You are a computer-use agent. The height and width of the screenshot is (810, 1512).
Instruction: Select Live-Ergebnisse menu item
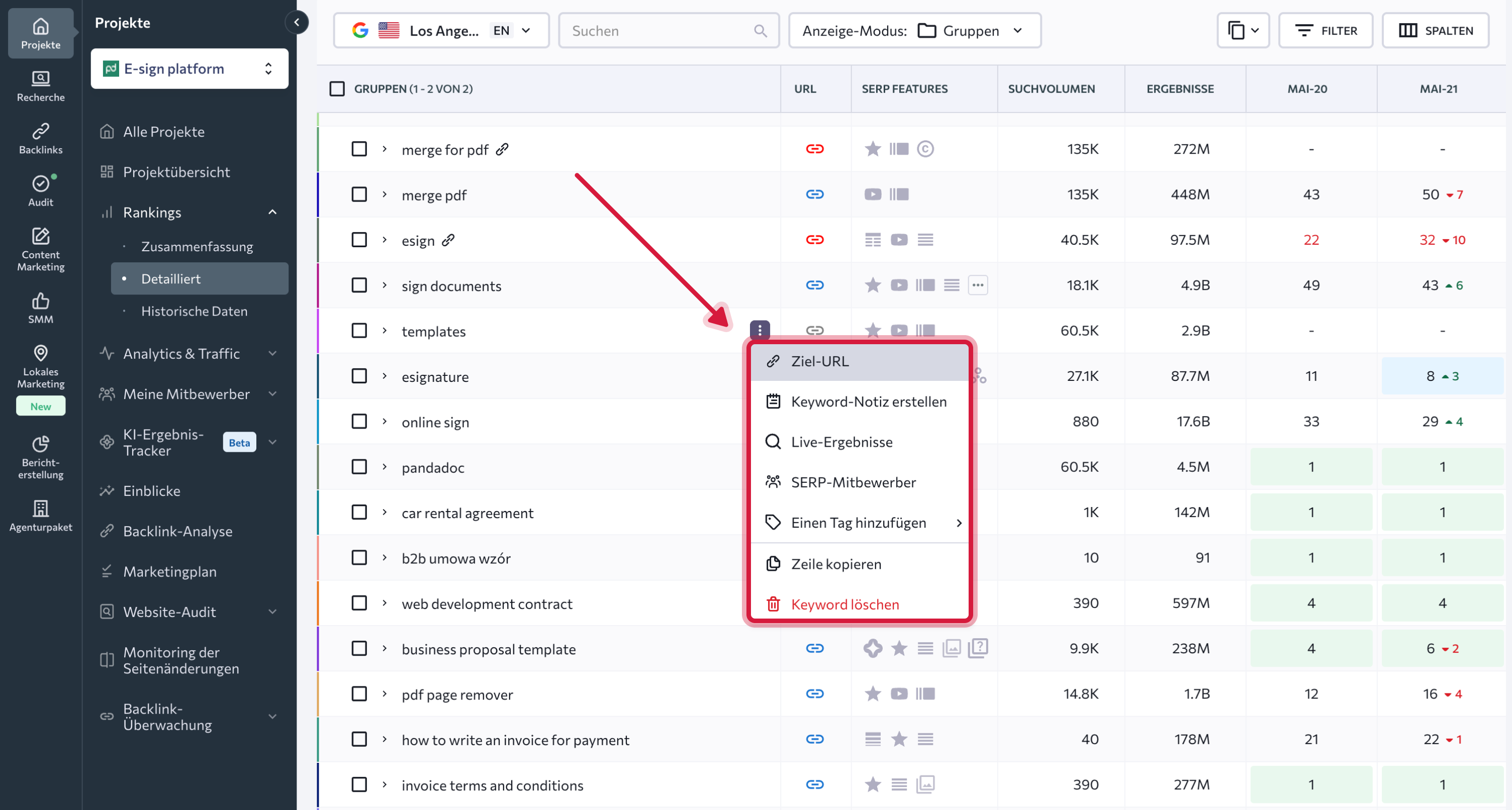[860, 442]
